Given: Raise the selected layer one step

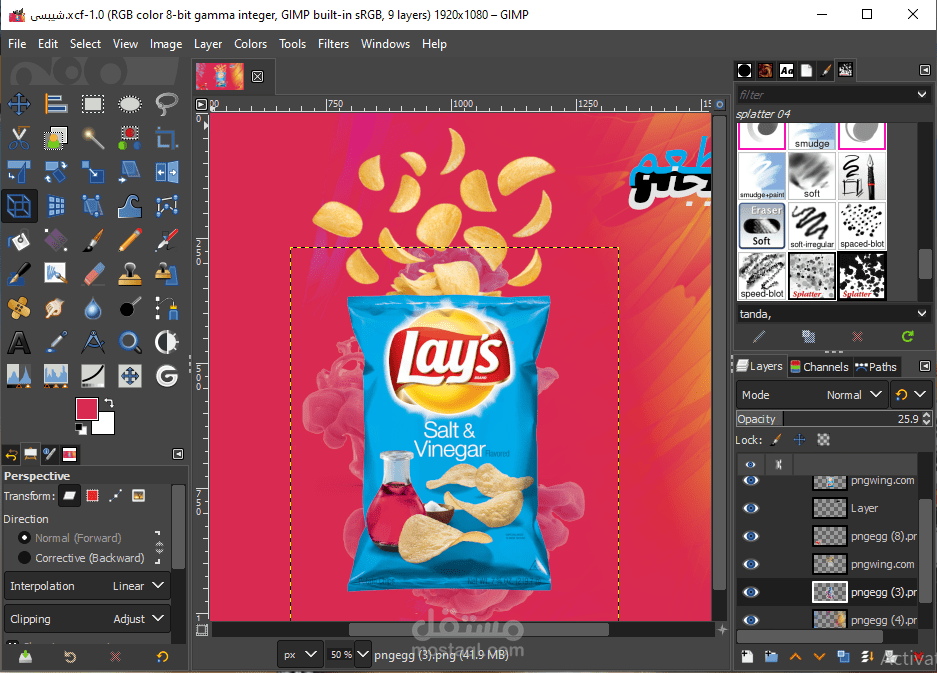Looking at the screenshot, I should (x=795, y=657).
